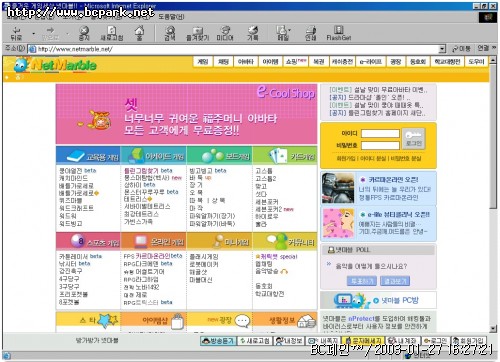Click the 카르마온라인 soldier thumbnail
500x362 pixels.
[338, 188]
